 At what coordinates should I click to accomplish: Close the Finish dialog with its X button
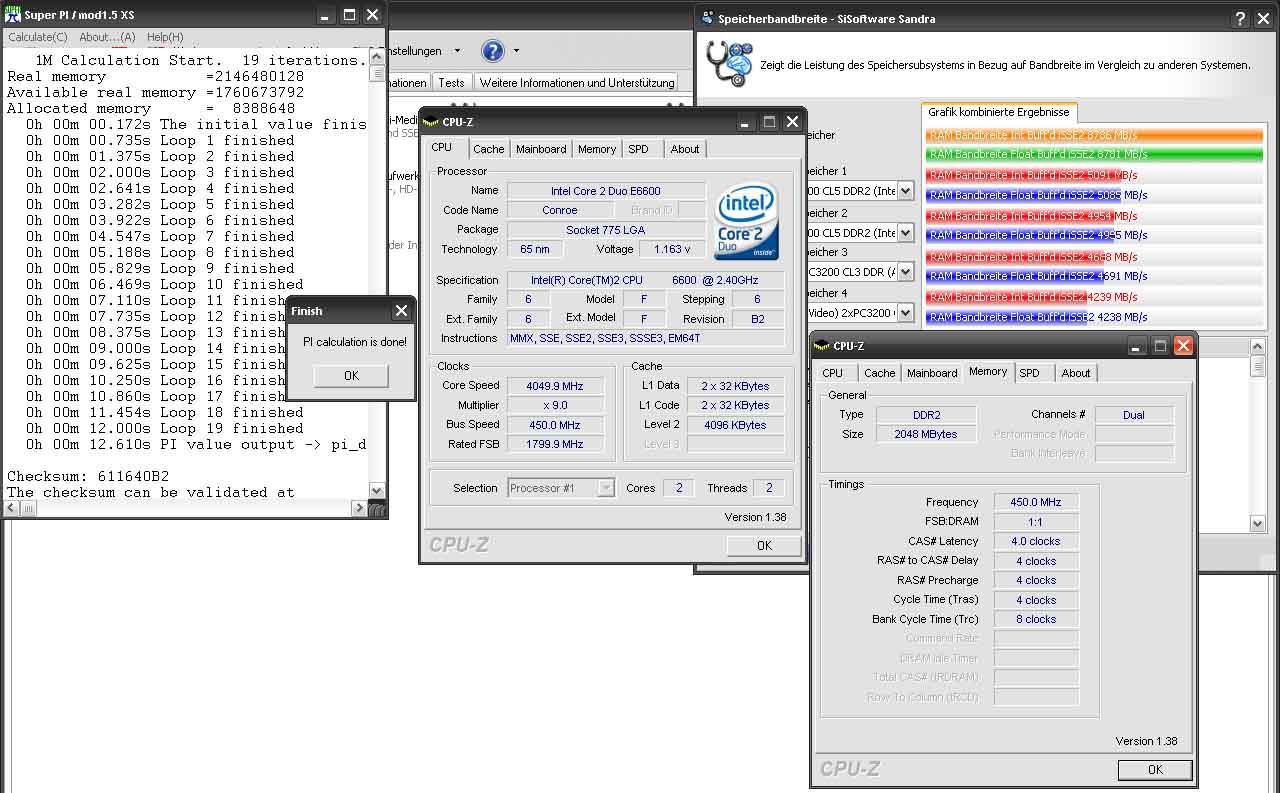point(401,311)
